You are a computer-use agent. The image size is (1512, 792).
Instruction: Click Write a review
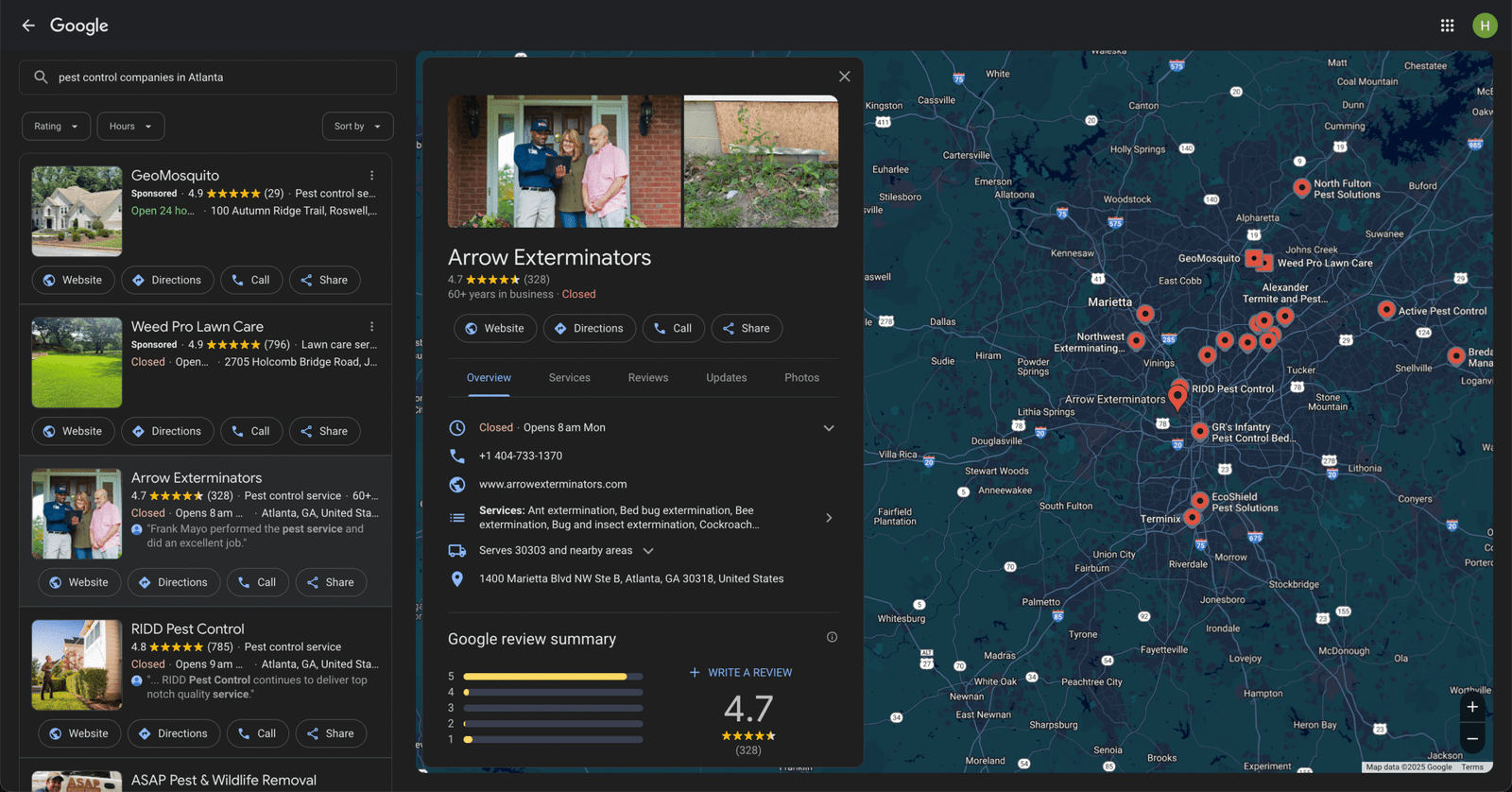click(x=741, y=673)
